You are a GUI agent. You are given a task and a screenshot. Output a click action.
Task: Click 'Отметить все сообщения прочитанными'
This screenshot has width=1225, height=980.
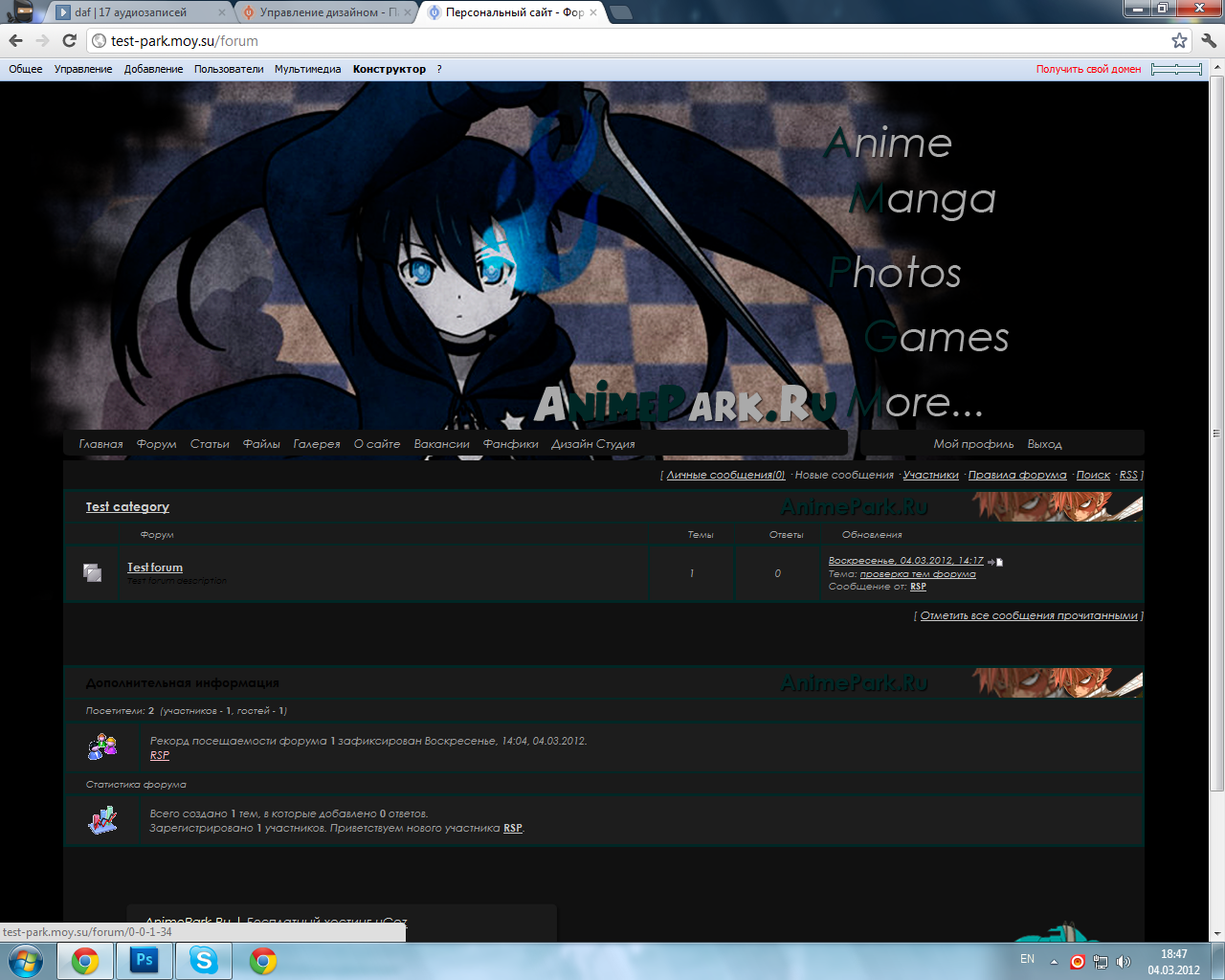1029,615
